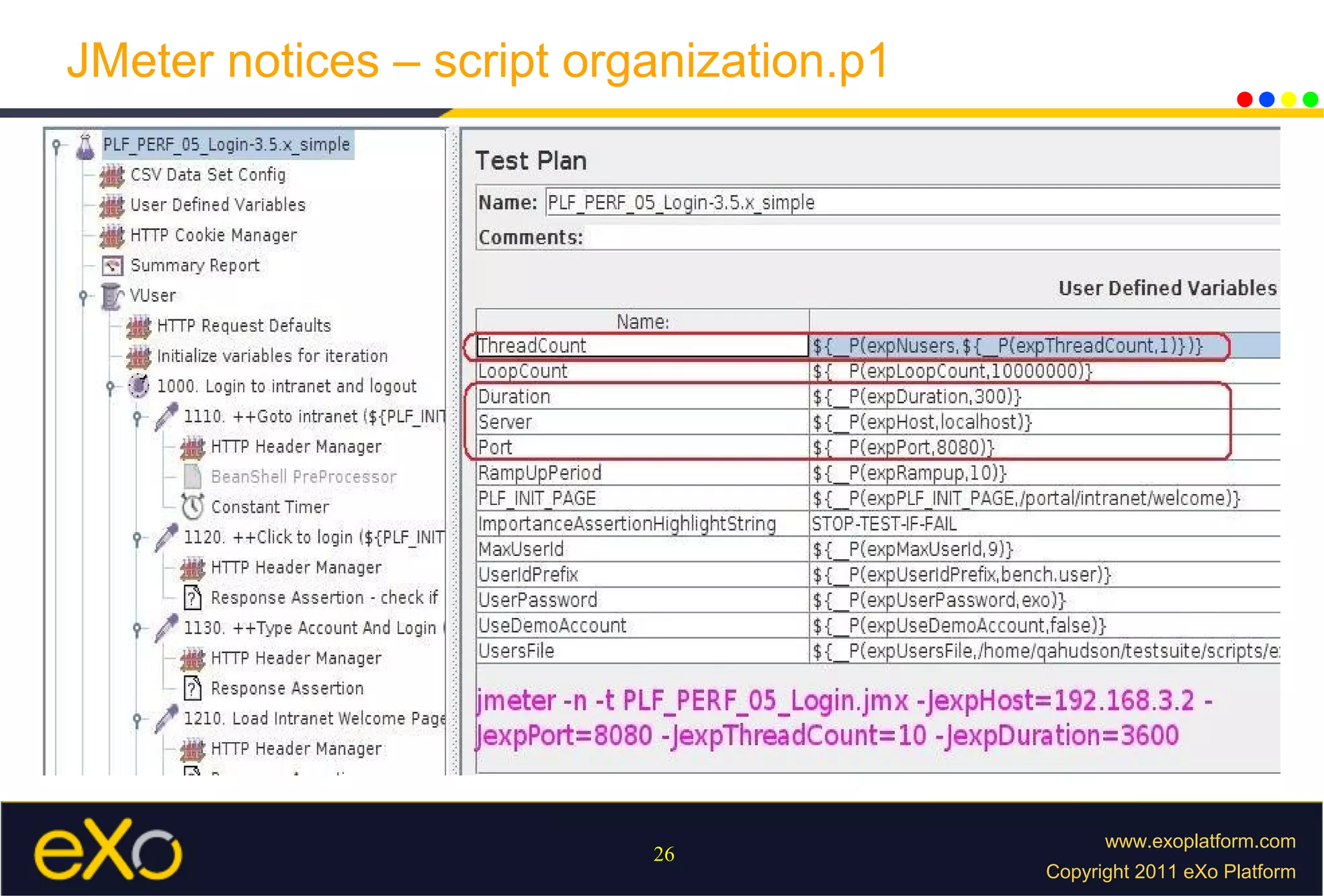This screenshot has height=896, width=1324.
Task: Click the User Defined Variables tree icon
Action: tap(112, 206)
